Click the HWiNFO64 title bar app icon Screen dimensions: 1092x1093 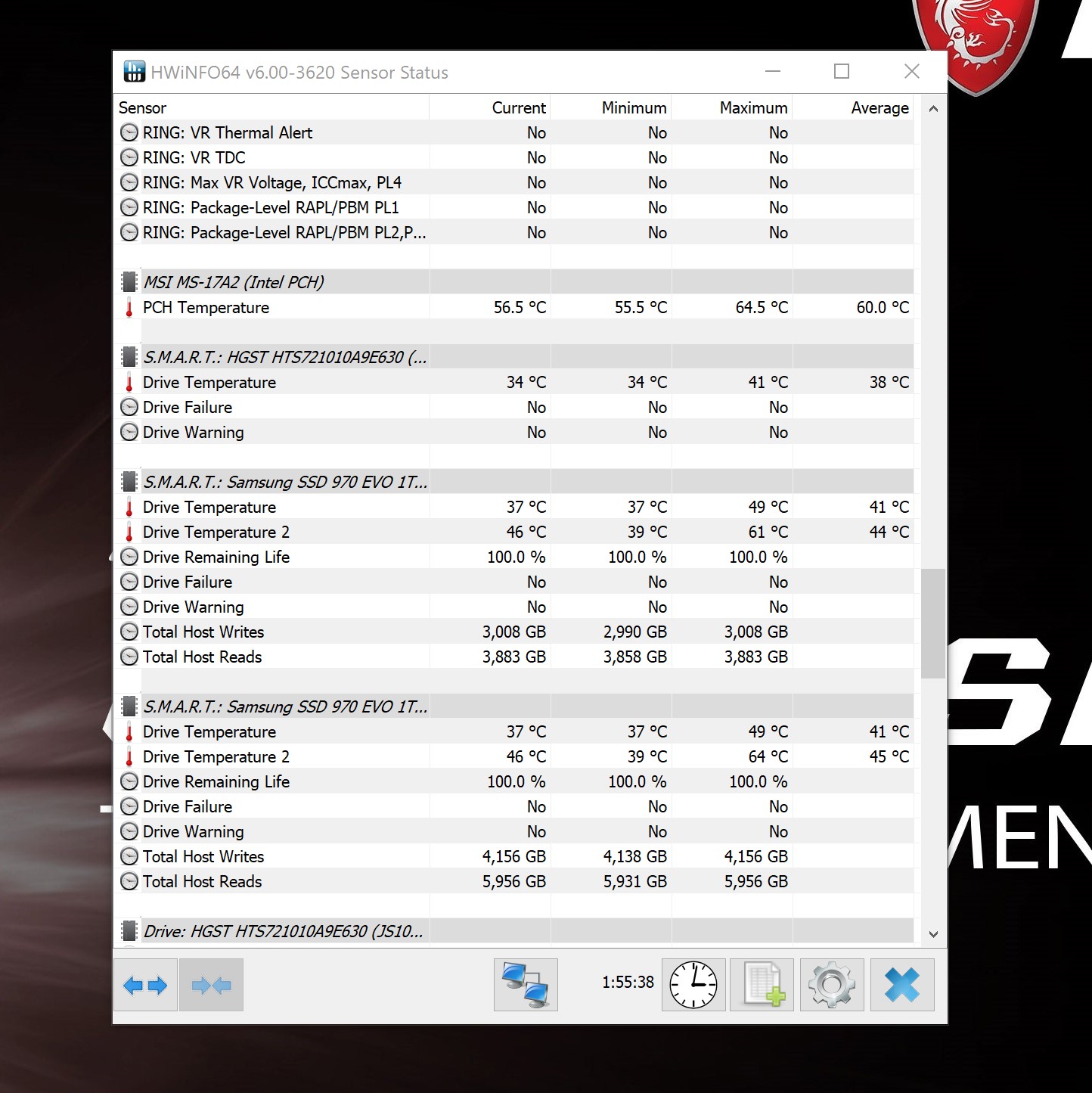[134, 72]
